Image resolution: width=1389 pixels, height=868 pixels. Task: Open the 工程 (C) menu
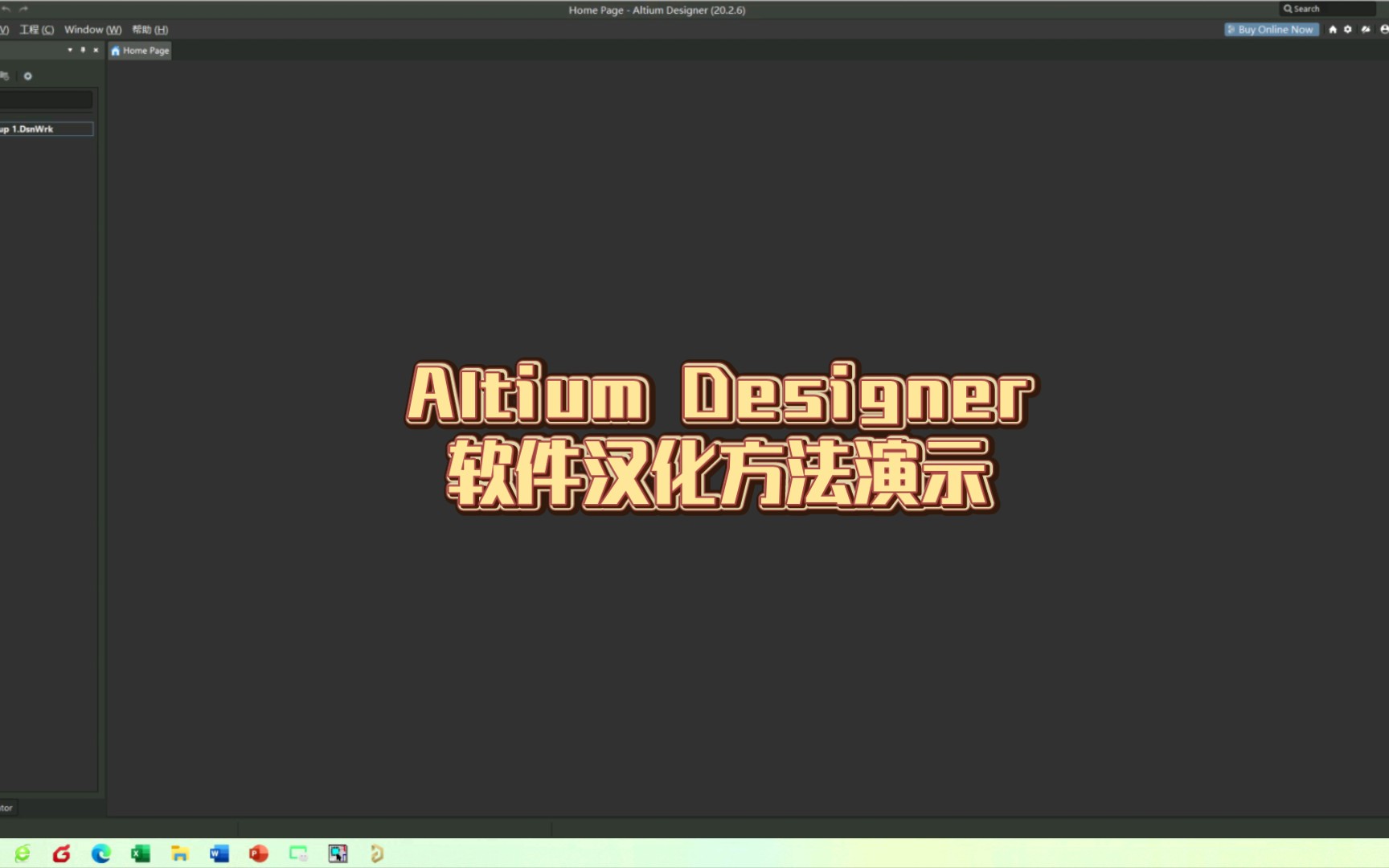(37, 30)
